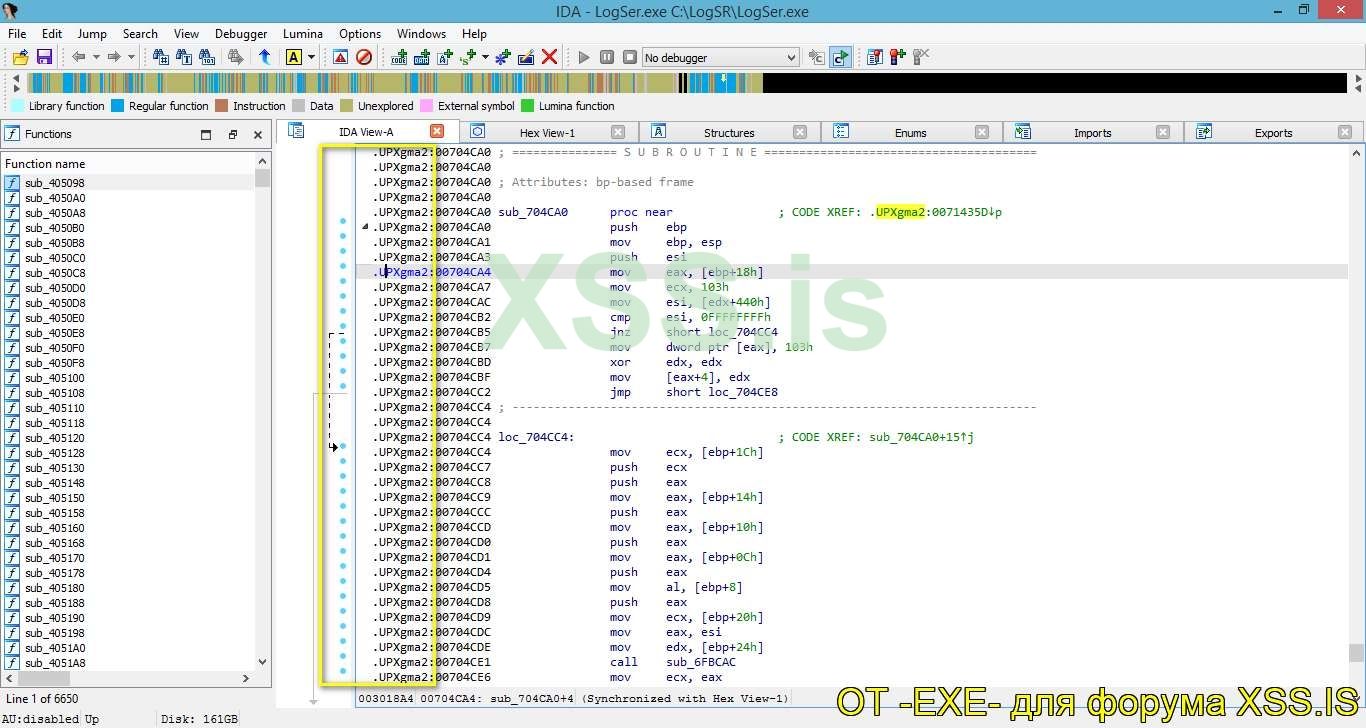The height and width of the screenshot is (728, 1366).
Task: Terminate the process with the stop button
Action: [x=630, y=57]
